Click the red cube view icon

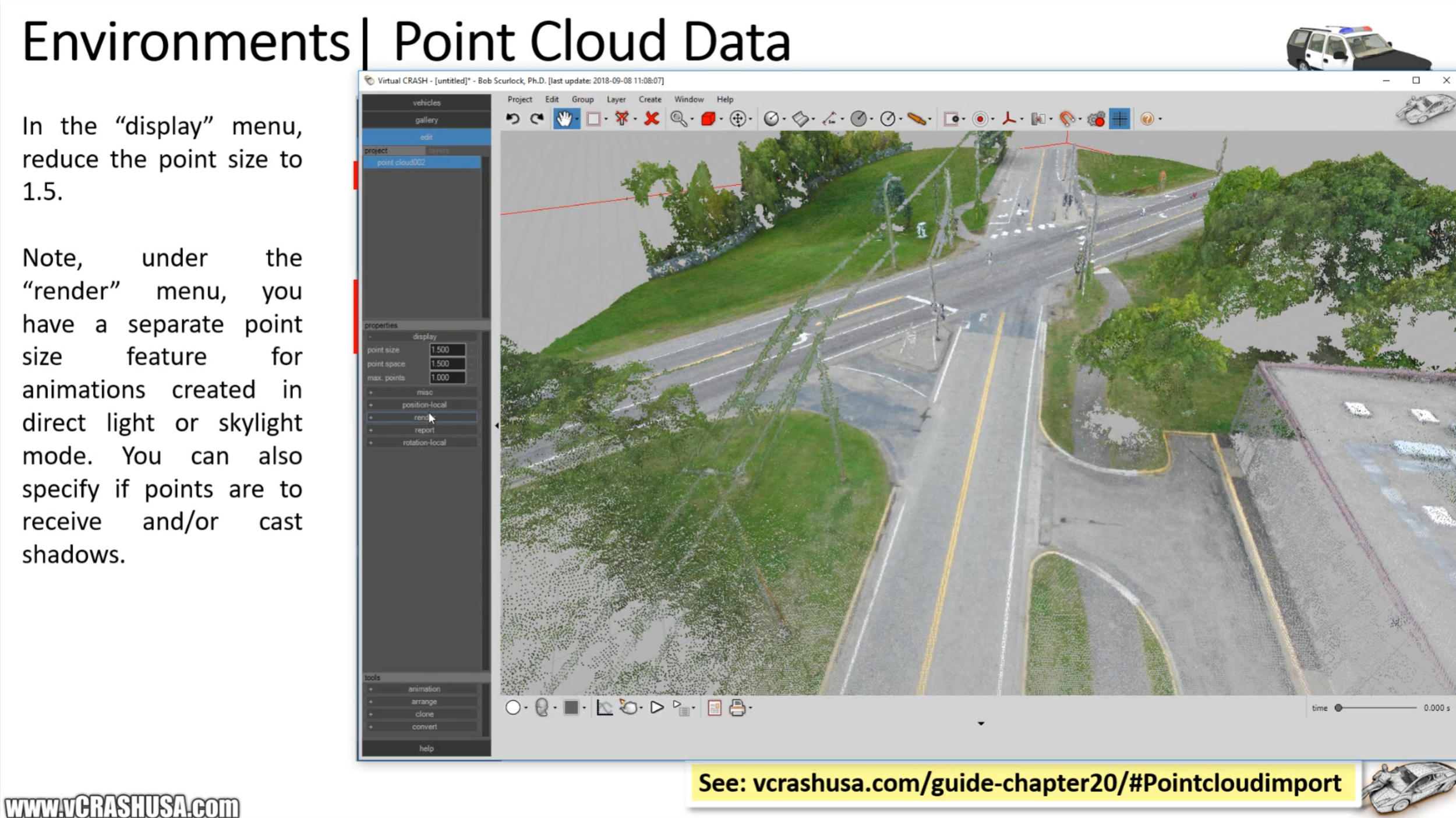(x=708, y=119)
